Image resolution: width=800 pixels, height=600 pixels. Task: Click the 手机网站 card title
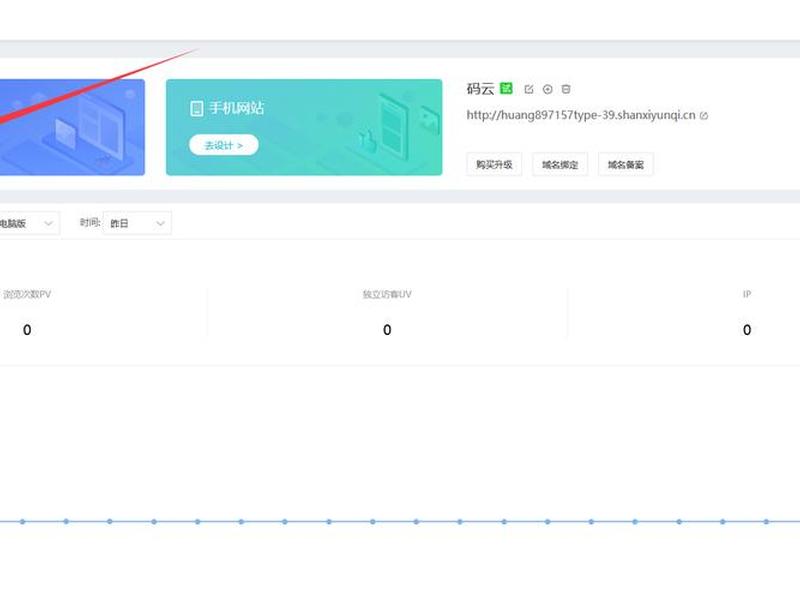[x=236, y=108]
